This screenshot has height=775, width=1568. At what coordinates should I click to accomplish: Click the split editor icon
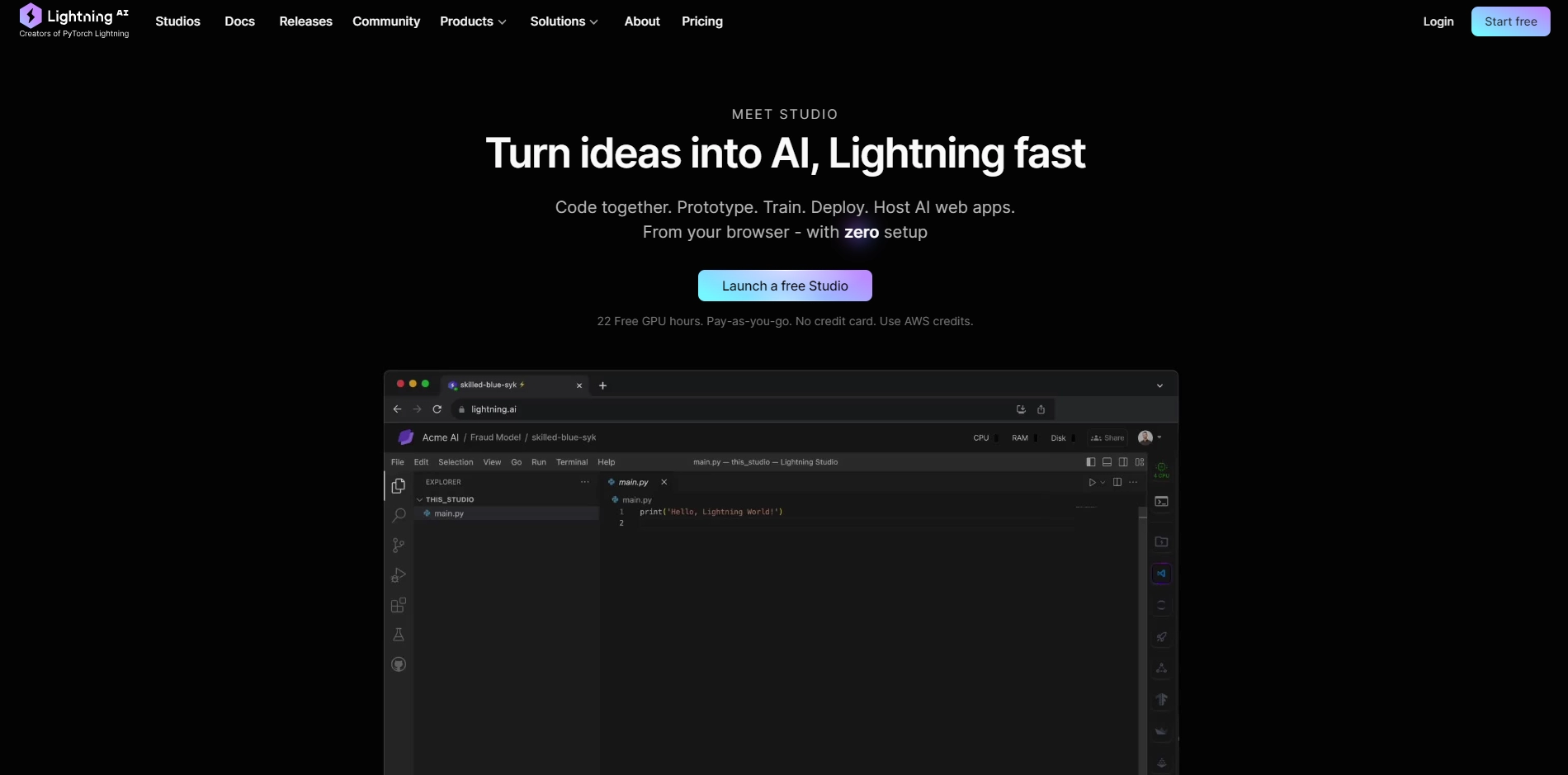[x=1117, y=482]
